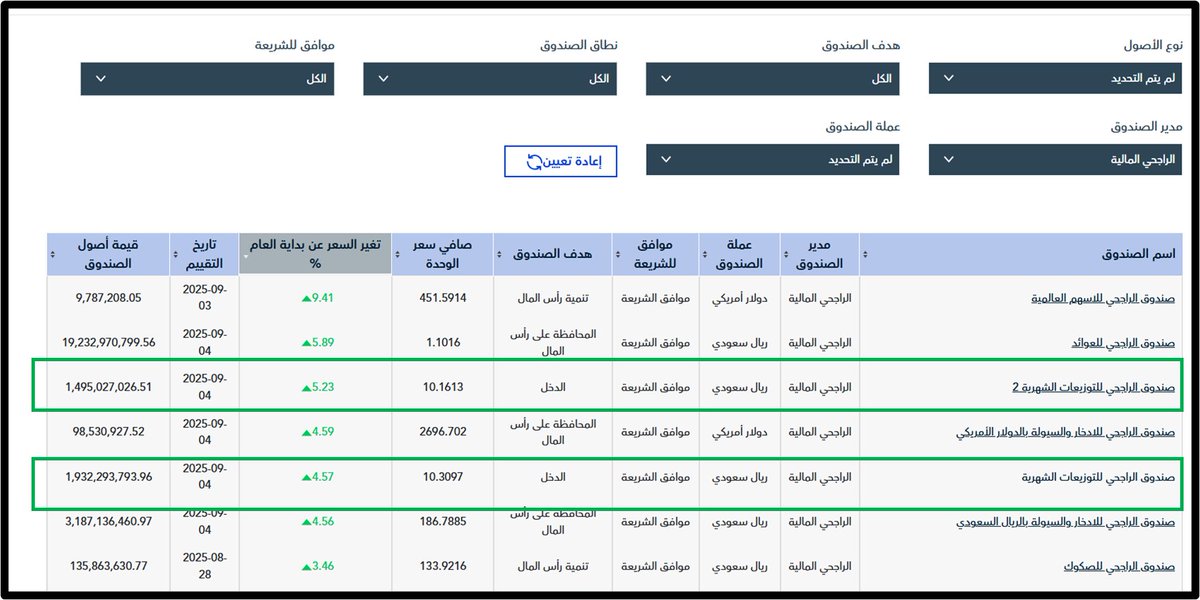Open صندوق الراجحي للادخار والسيولة بالدولار الأمريكي link

1066,433
